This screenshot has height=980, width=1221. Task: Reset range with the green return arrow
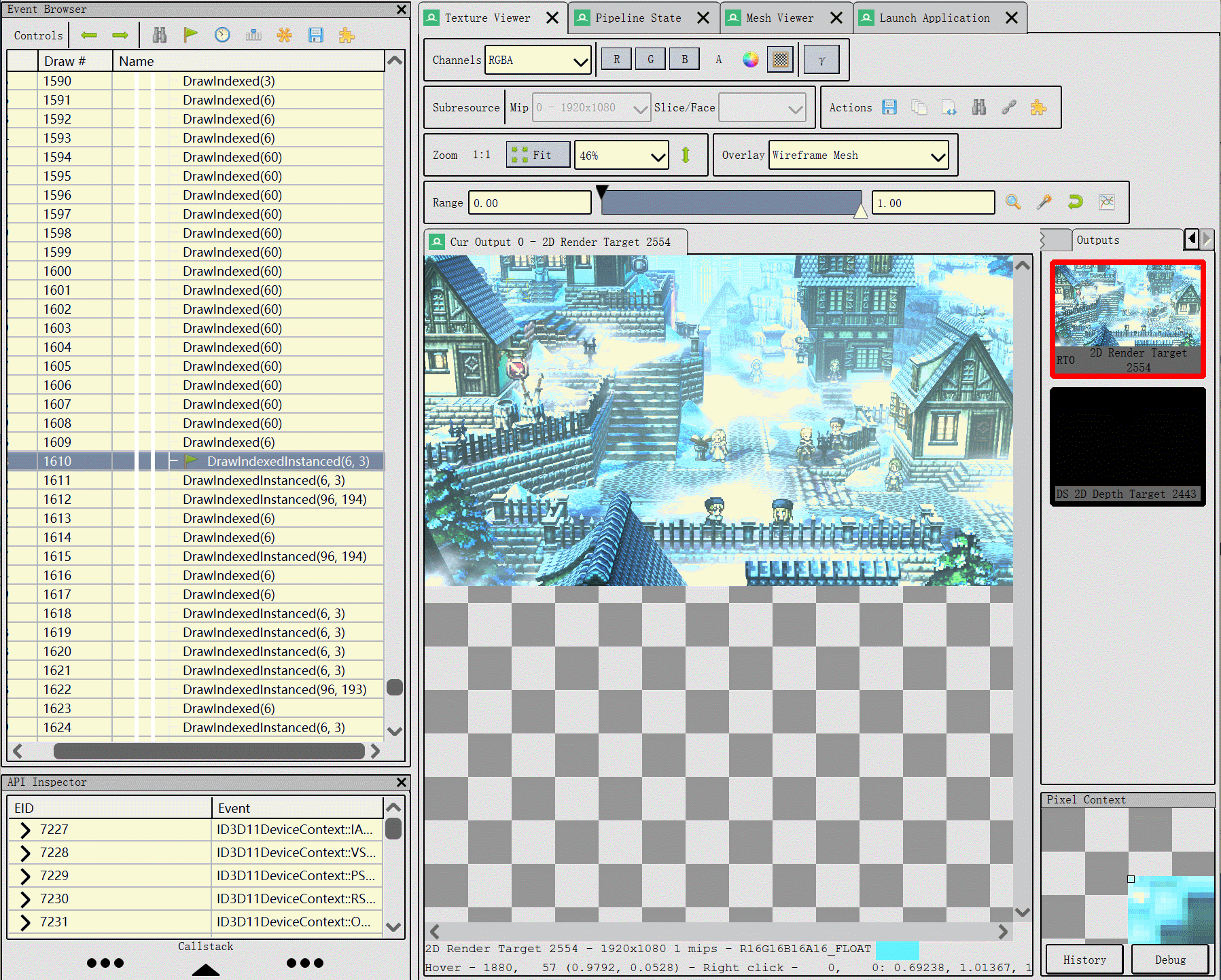tap(1076, 202)
